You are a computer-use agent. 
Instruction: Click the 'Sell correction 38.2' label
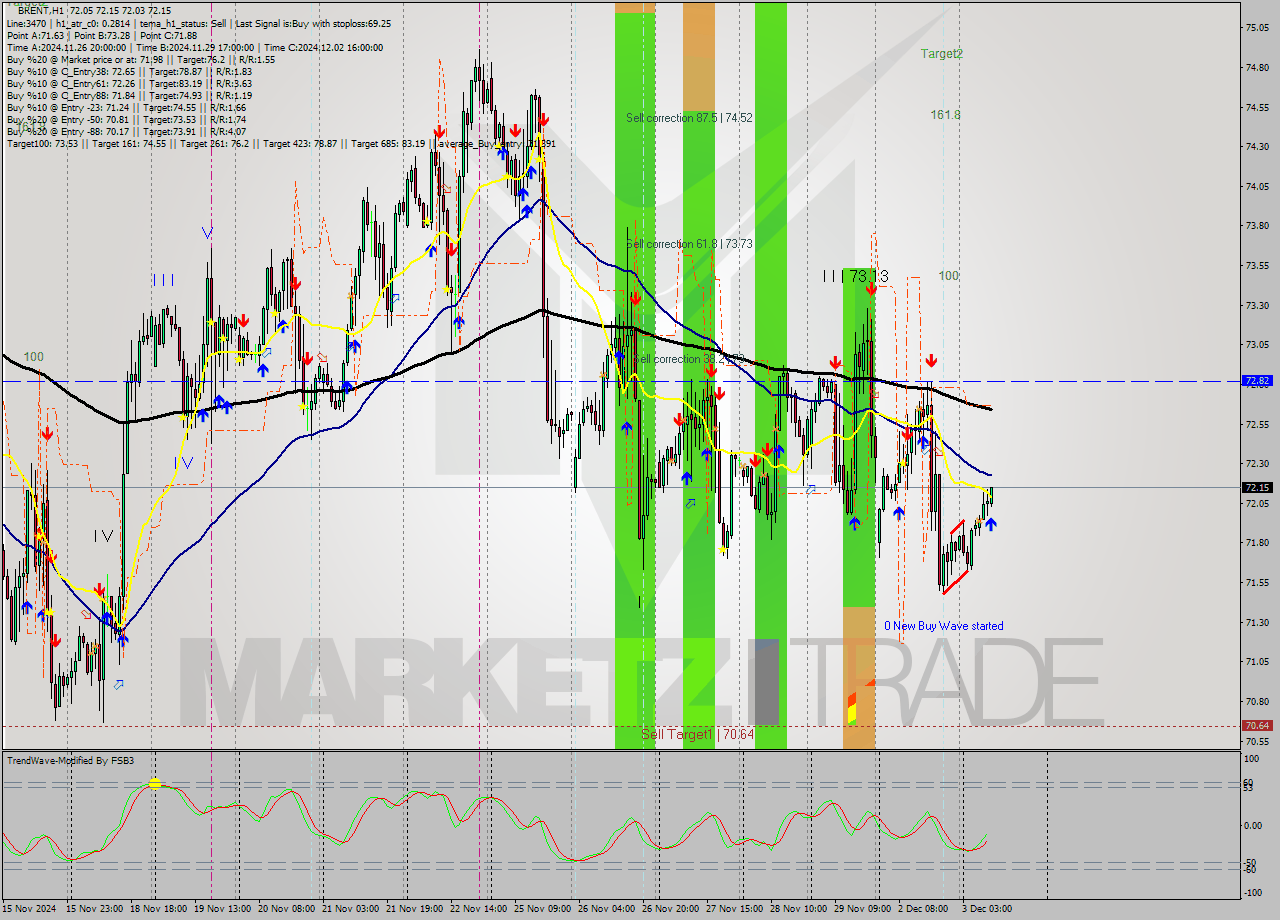[x=688, y=358]
